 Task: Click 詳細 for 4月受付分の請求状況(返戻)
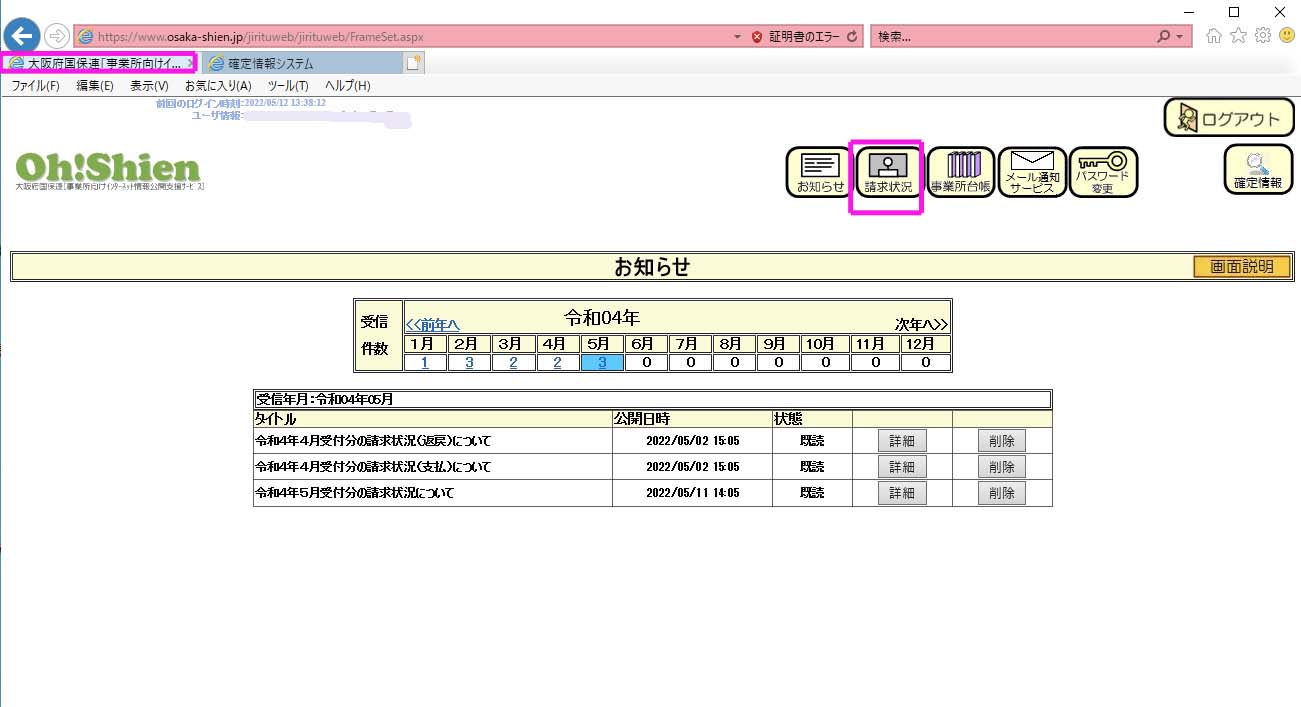coord(902,441)
